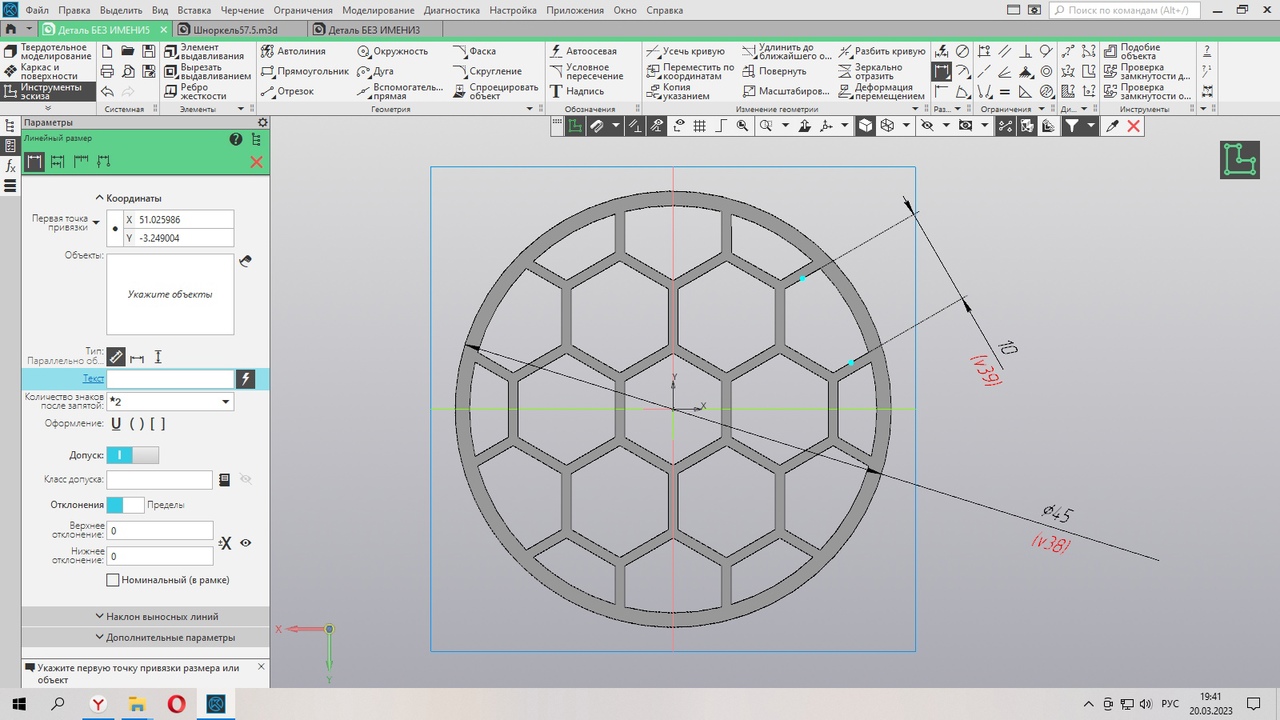1280x720 pixels.
Task: Open the Первая точка привязки dropdown arrow
Action: click(x=96, y=222)
